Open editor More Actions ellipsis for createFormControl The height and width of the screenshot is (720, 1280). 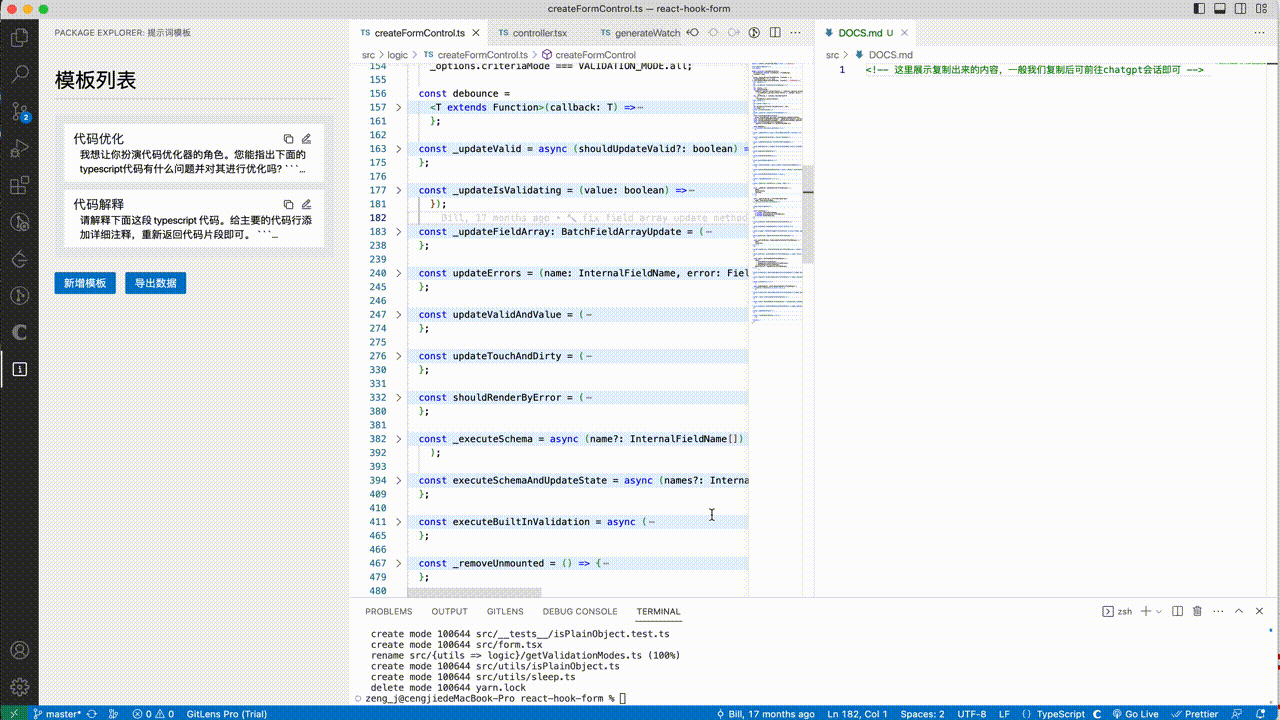pos(797,33)
